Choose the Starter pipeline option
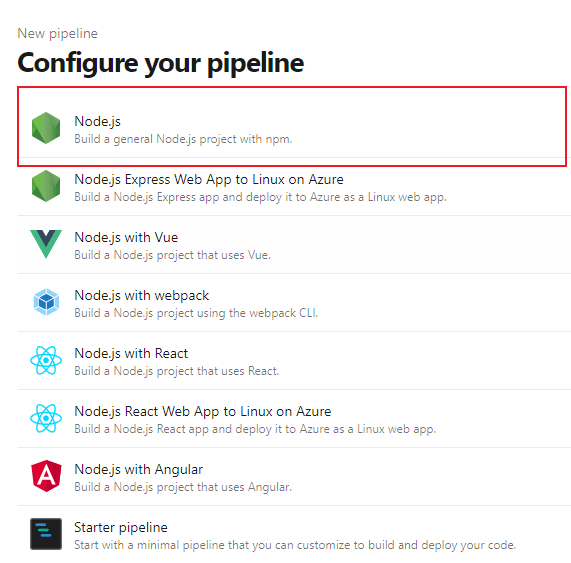Image resolution: width=571 pixels, height=563 pixels. (121, 527)
